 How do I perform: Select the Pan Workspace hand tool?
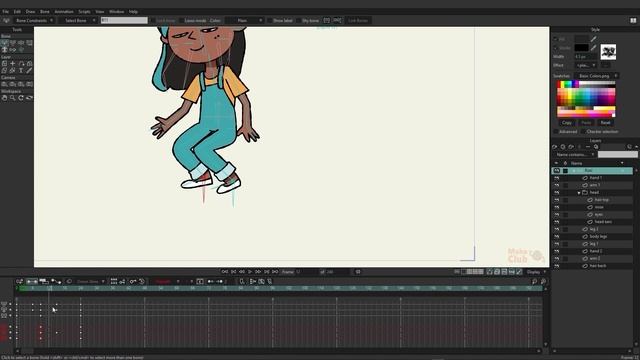[4, 98]
